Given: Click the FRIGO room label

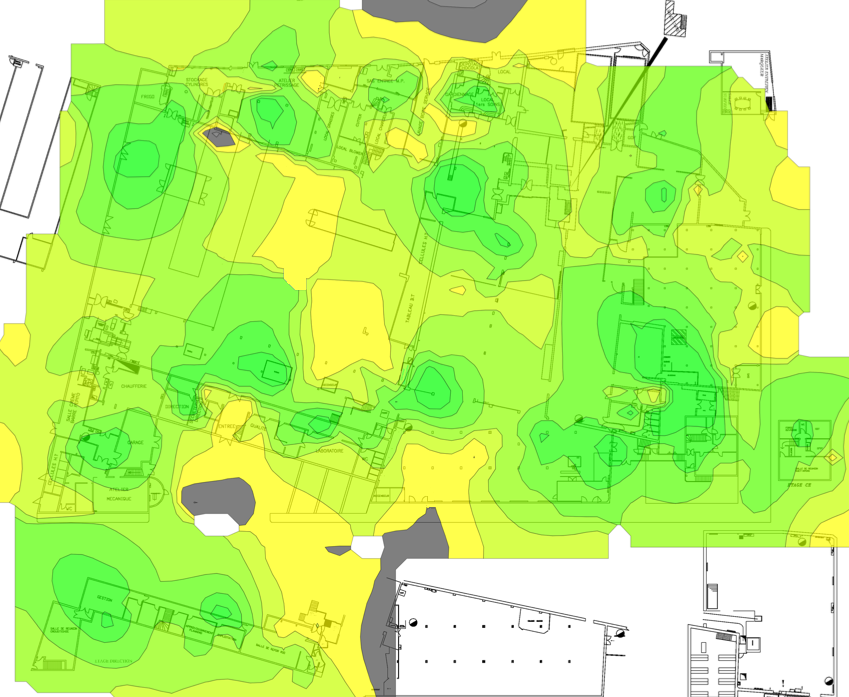Looking at the screenshot, I should pyautogui.click(x=148, y=97).
